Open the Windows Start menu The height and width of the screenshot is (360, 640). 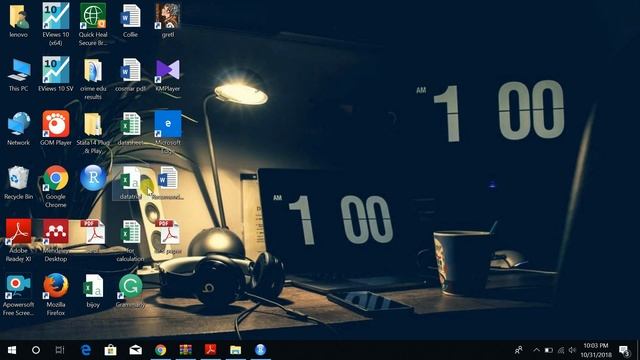coord(12,350)
